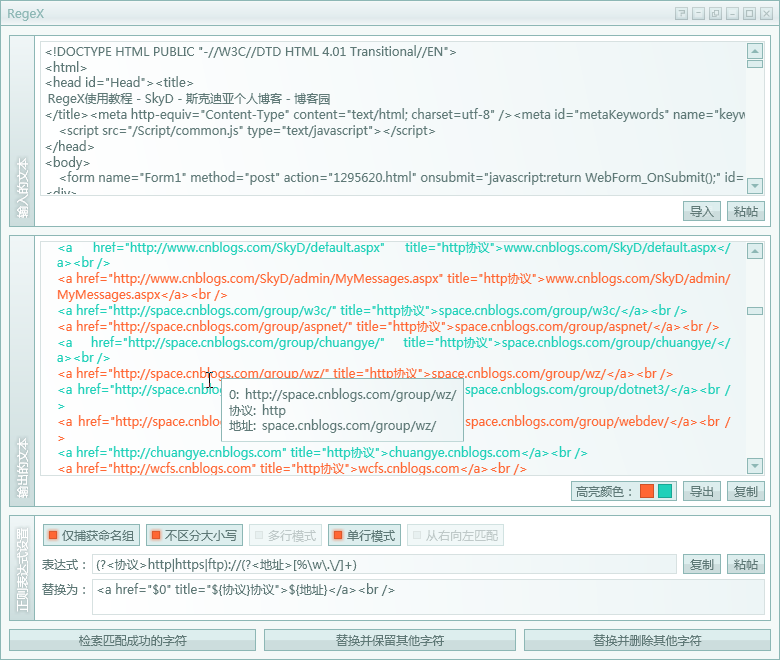Open help via the question mark icon
The height and width of the screenshot is (660, 780).
pos(682,13)
